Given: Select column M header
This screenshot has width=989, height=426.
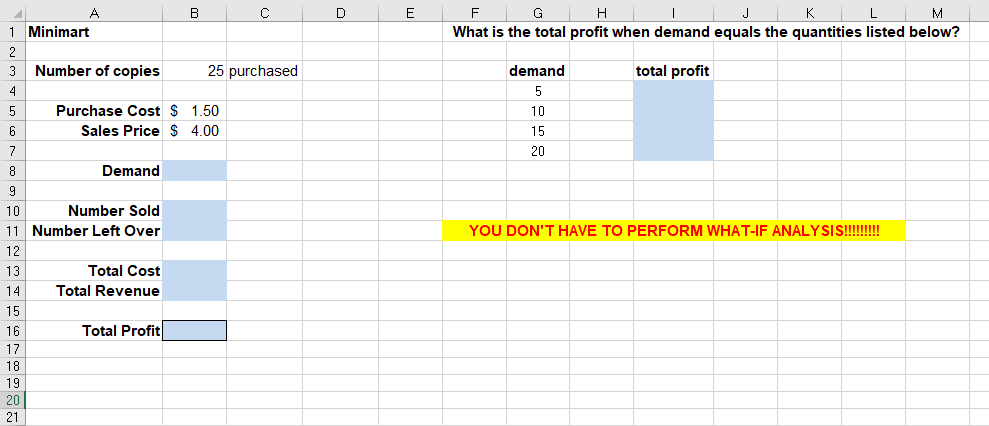Looking at the screenshot, I should tap(937, 13).
